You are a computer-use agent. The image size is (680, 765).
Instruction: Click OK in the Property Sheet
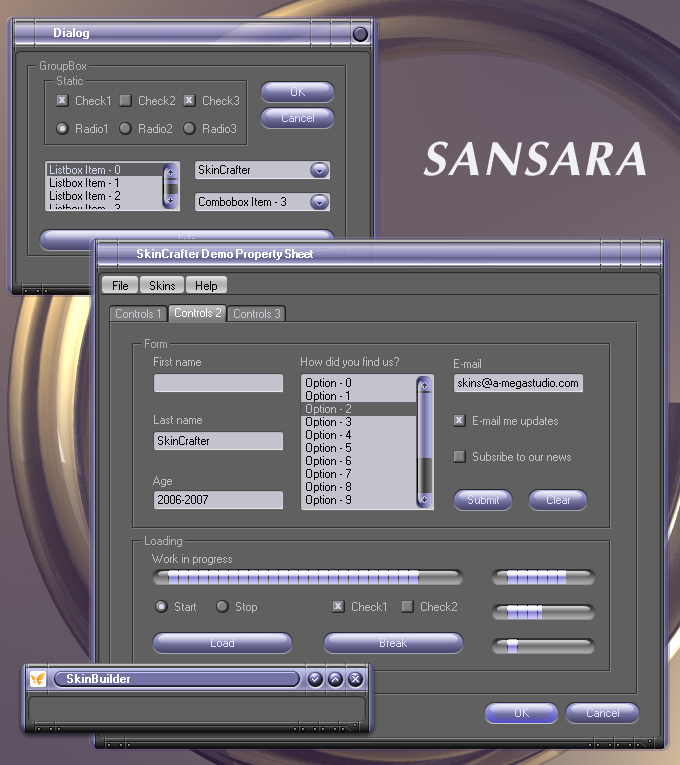point(521,713)
